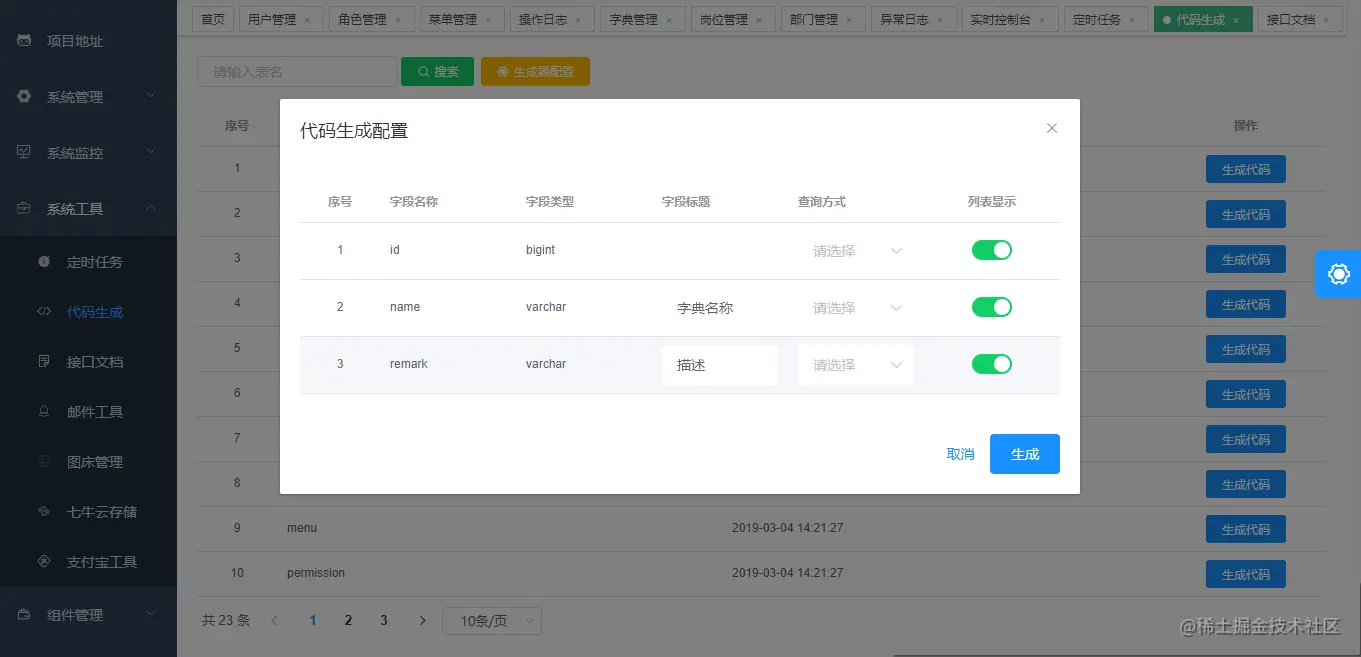This screenshot has height=657, width=1361.
Task: Select 代码生成 in the sidebar
Action: 95,311
